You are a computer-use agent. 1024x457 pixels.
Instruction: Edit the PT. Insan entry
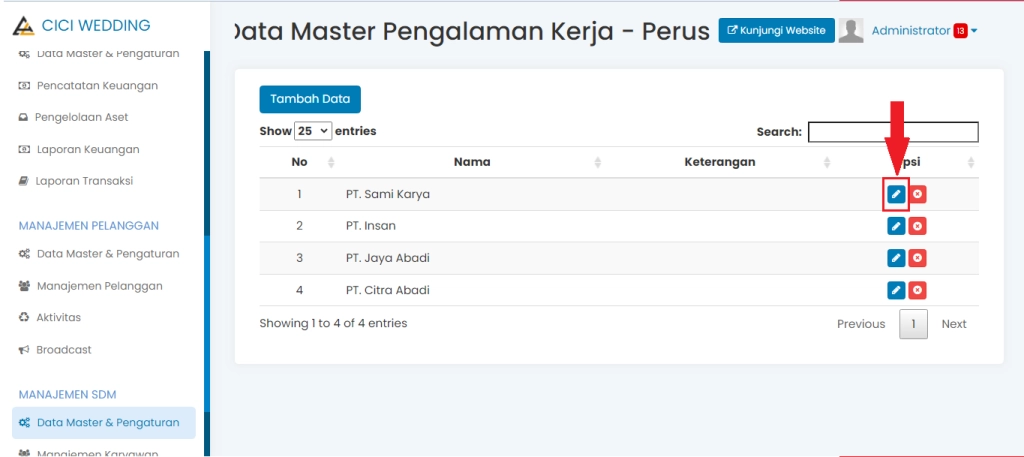(x=897, y=226)
